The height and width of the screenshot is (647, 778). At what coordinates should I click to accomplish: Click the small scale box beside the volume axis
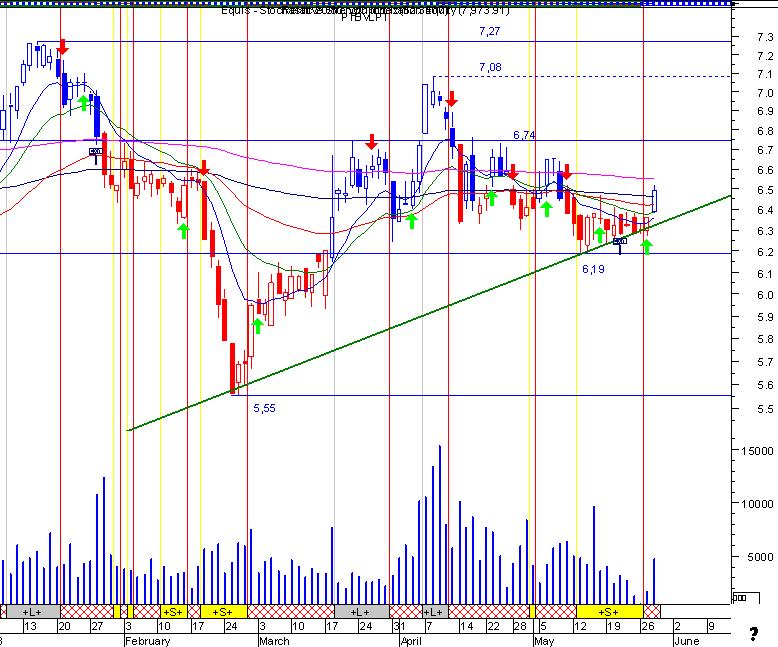[x=746, y=598]
